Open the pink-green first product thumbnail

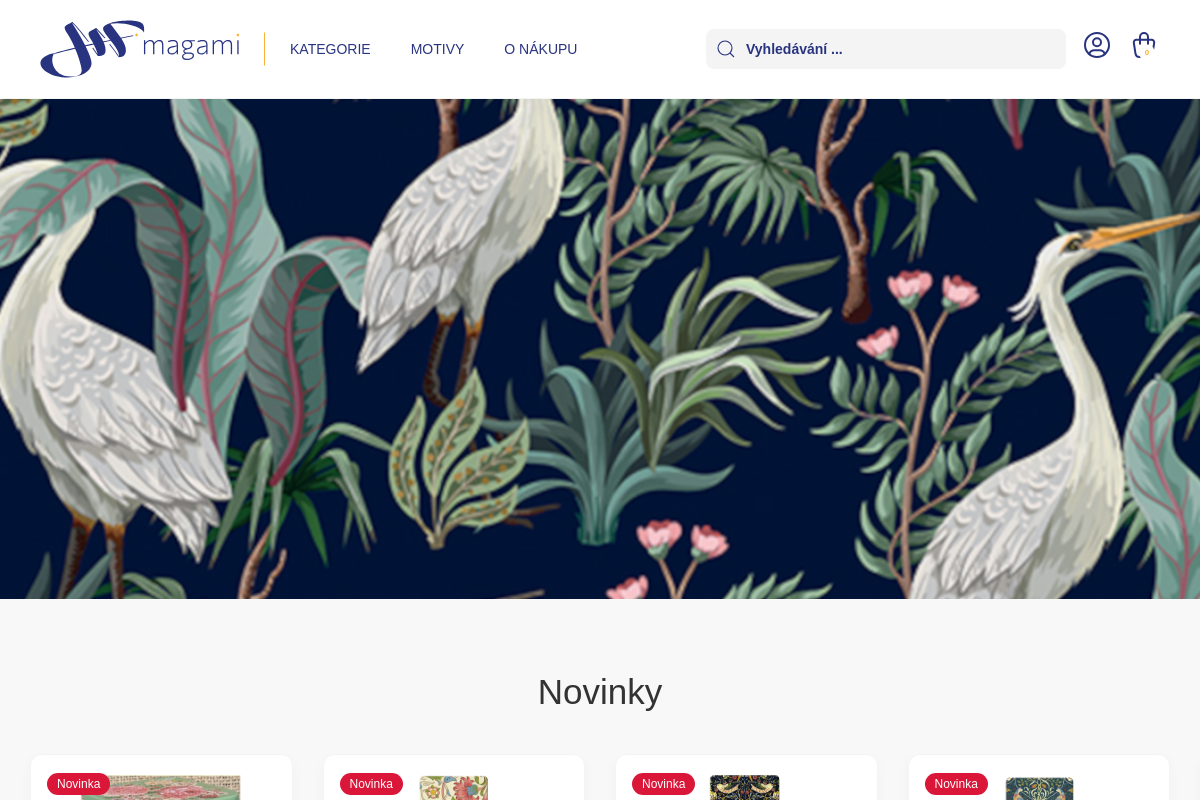click(161, 788)
